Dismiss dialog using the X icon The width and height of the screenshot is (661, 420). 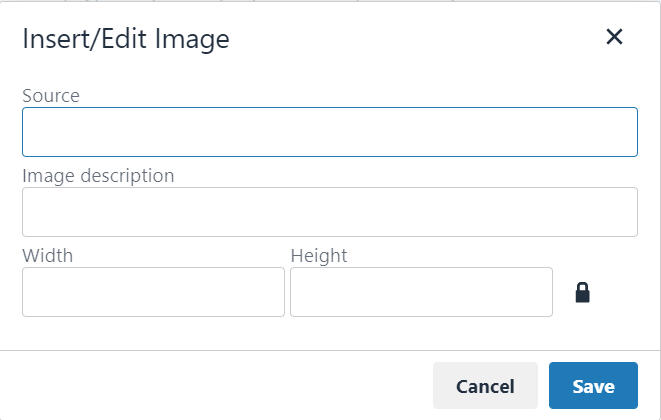(x=614, y=38)
